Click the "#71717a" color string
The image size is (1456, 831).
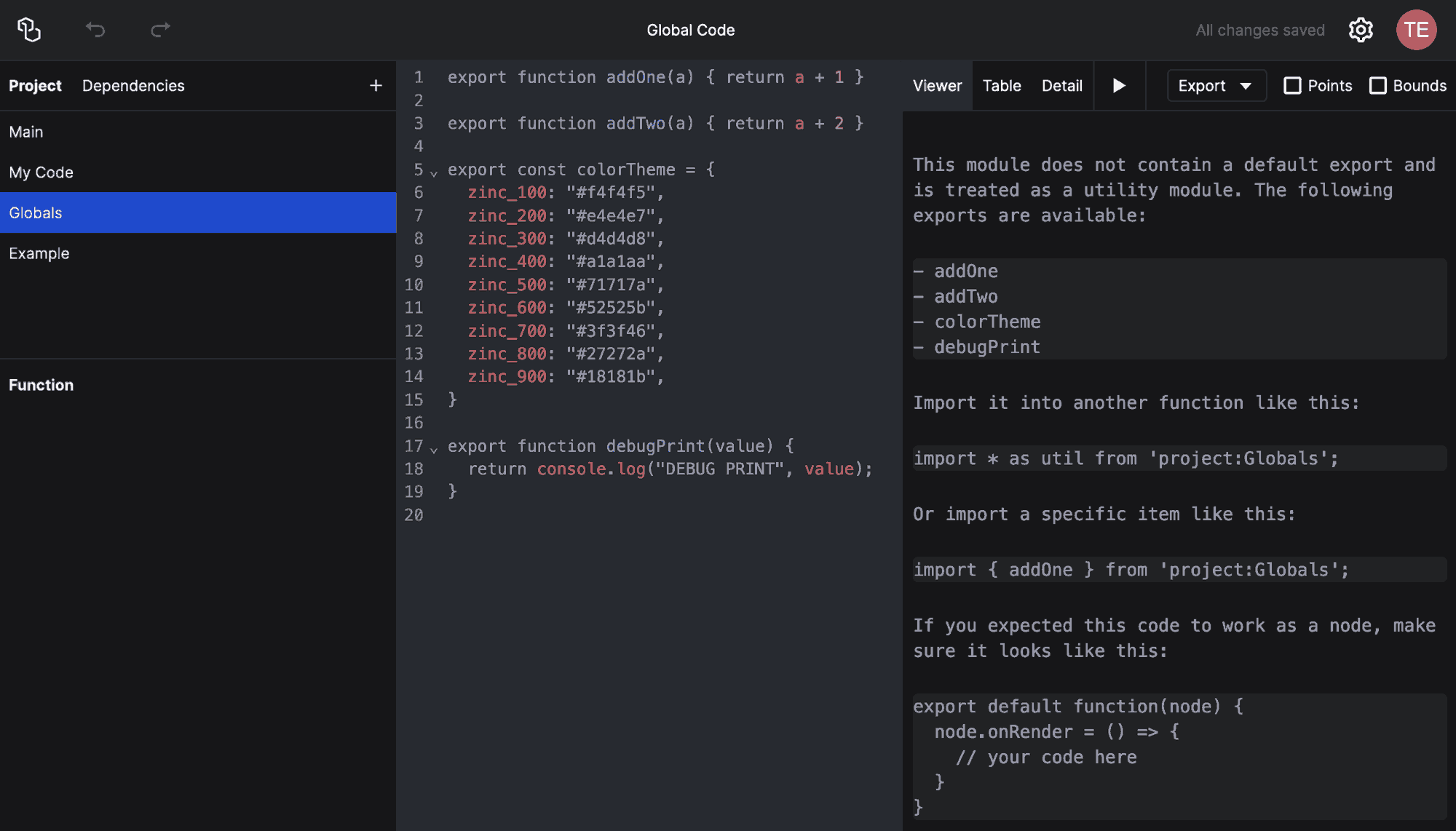(x=611, y=285)
